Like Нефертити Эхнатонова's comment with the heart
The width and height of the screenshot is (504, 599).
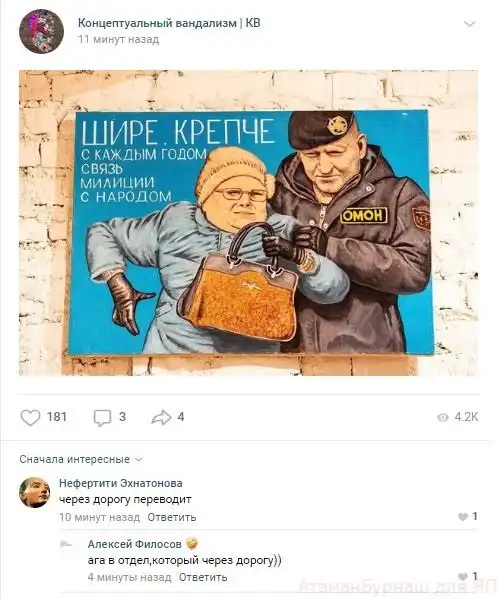point(463,517)
